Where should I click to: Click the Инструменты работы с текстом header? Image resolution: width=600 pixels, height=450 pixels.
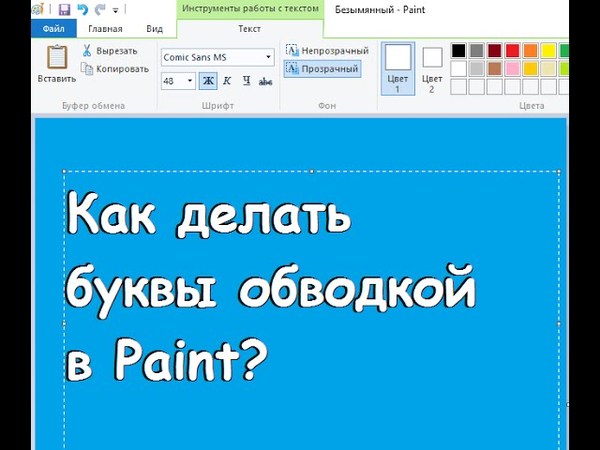[250, 8]
